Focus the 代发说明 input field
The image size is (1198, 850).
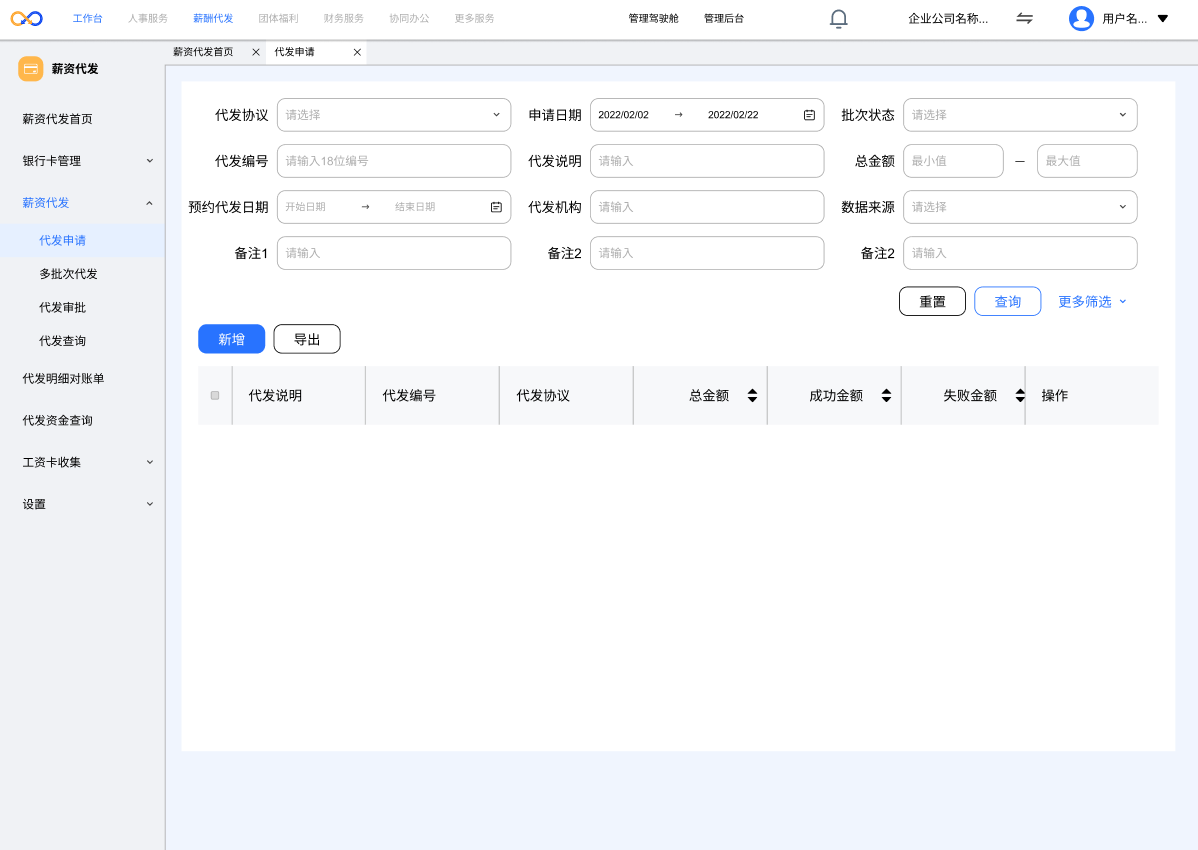point(707,161)
